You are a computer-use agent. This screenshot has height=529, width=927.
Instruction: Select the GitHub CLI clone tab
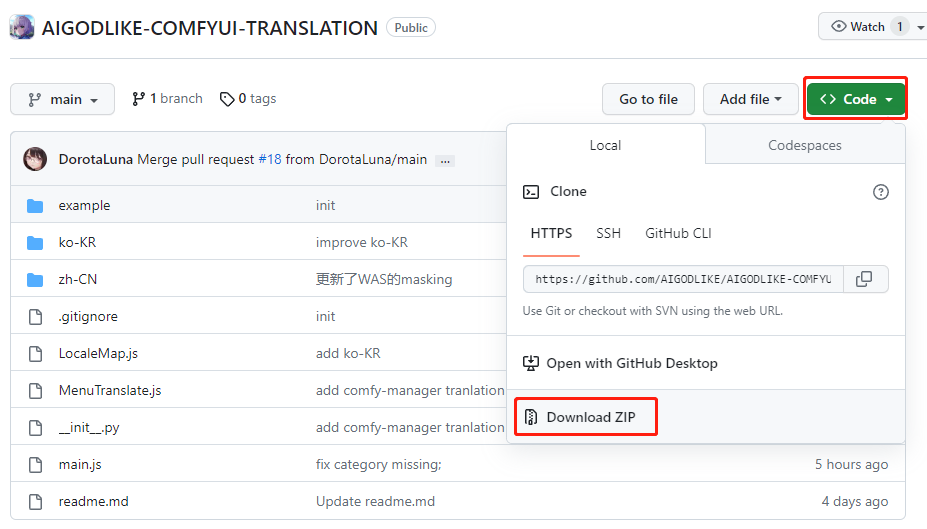click(x=678, y=233)
